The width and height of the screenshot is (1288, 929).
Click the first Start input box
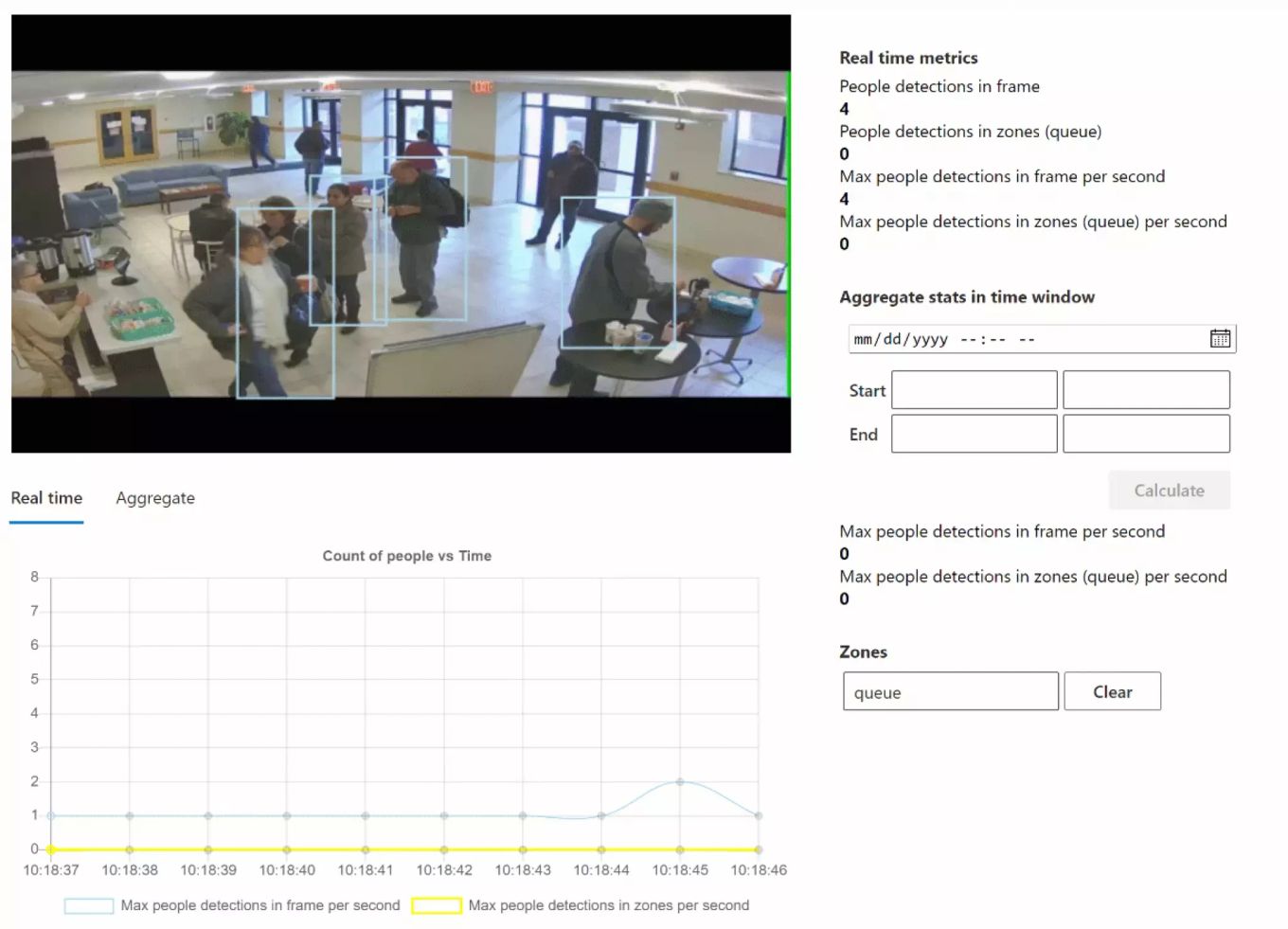click(974, 390)
